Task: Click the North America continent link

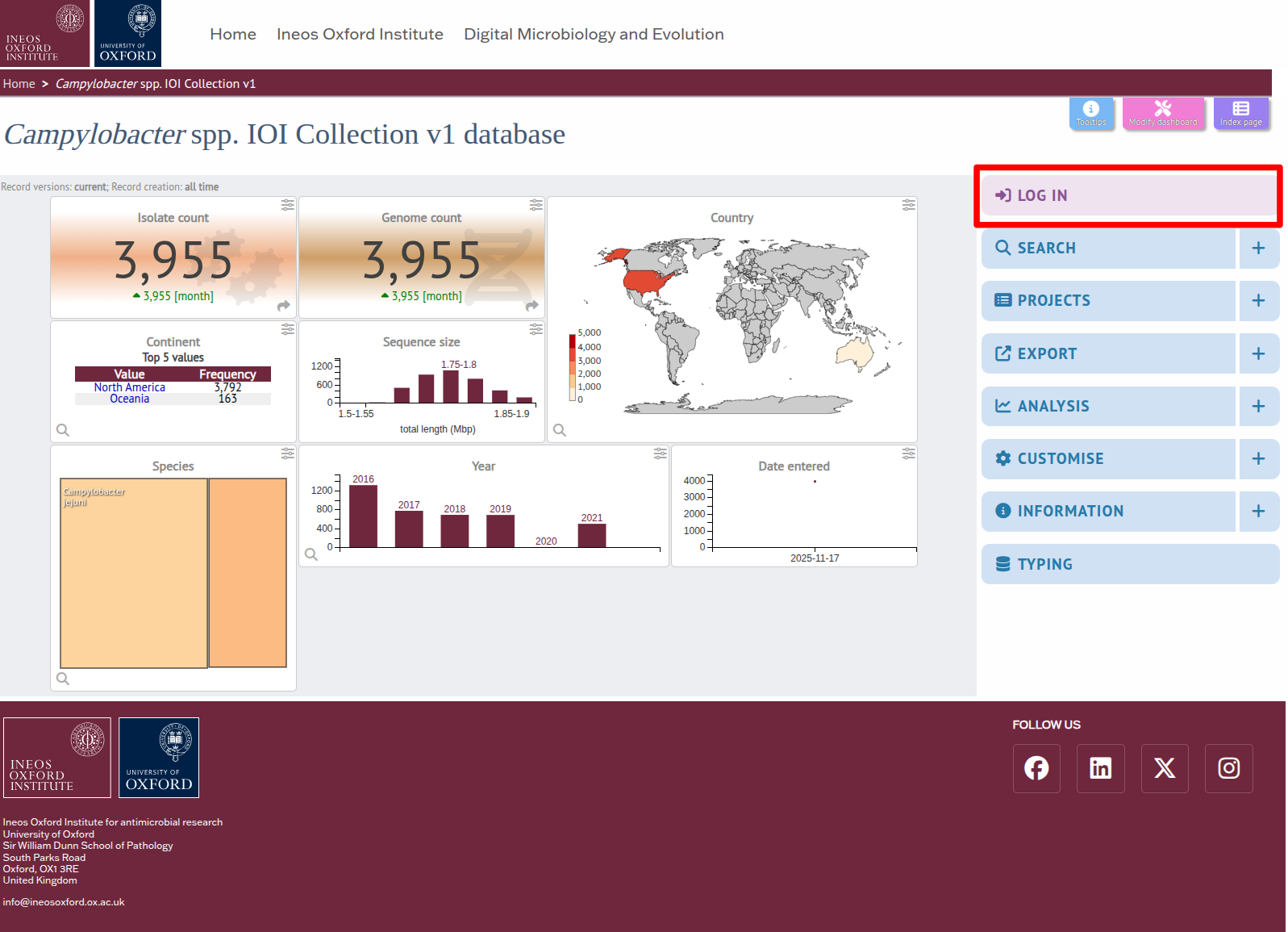Action: (x=129, y=387)
